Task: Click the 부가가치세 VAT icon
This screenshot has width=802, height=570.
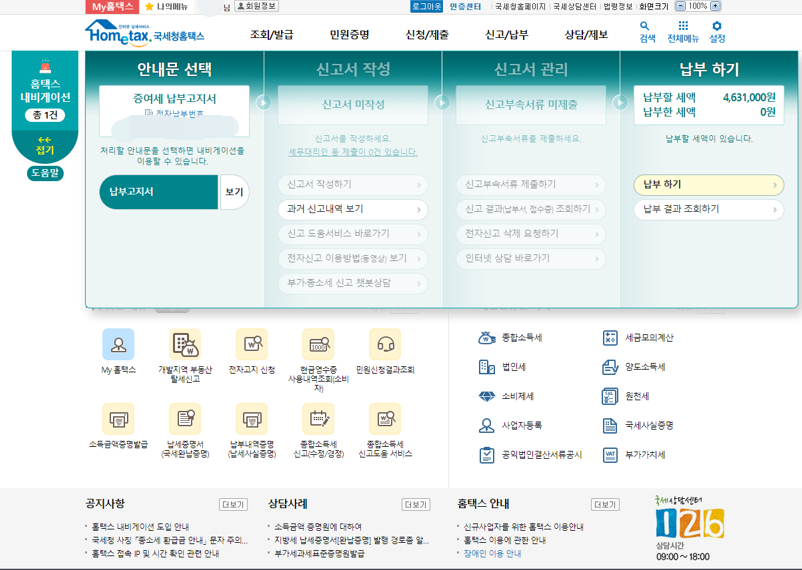Action: pyautogui.click(x=610, y=455)
